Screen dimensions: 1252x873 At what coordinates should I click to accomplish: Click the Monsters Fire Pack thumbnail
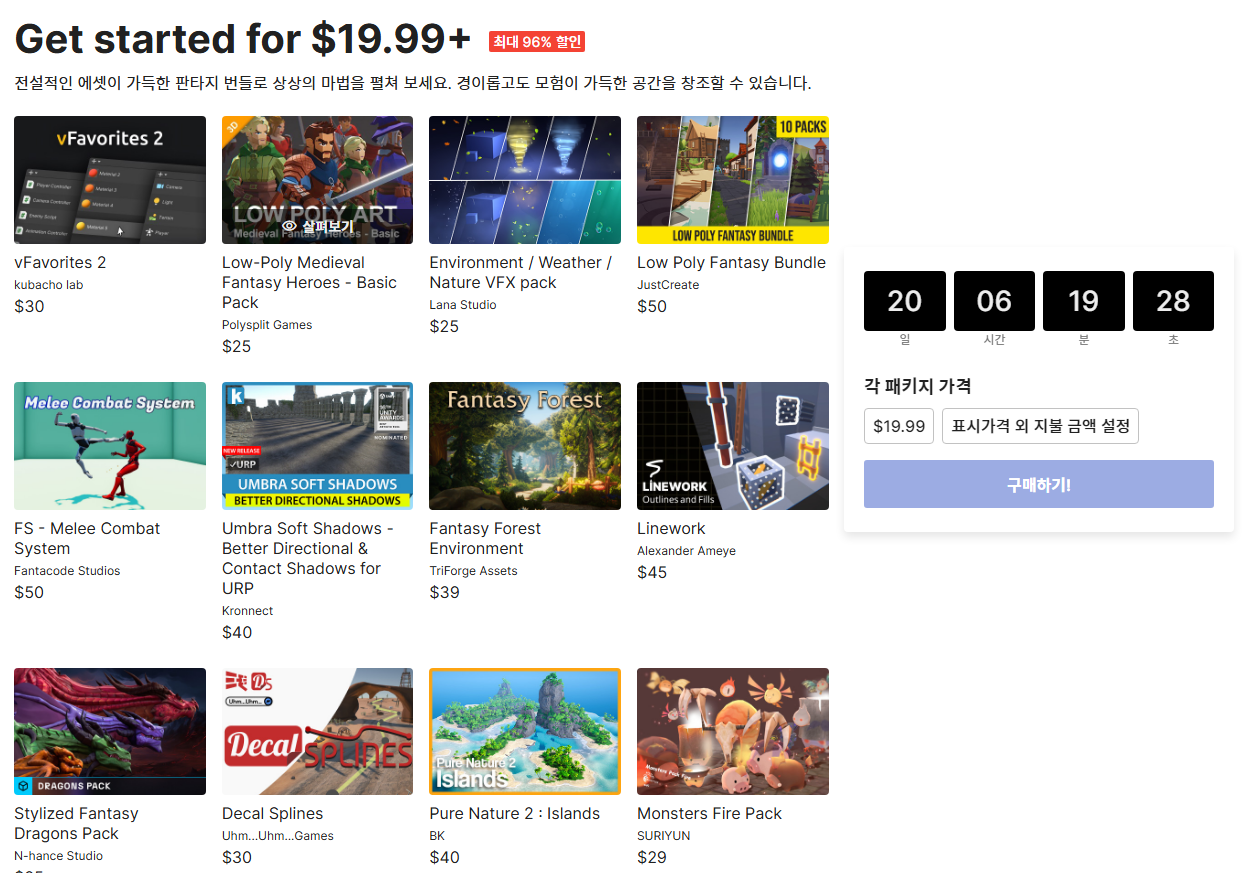(x=733, y=731)
